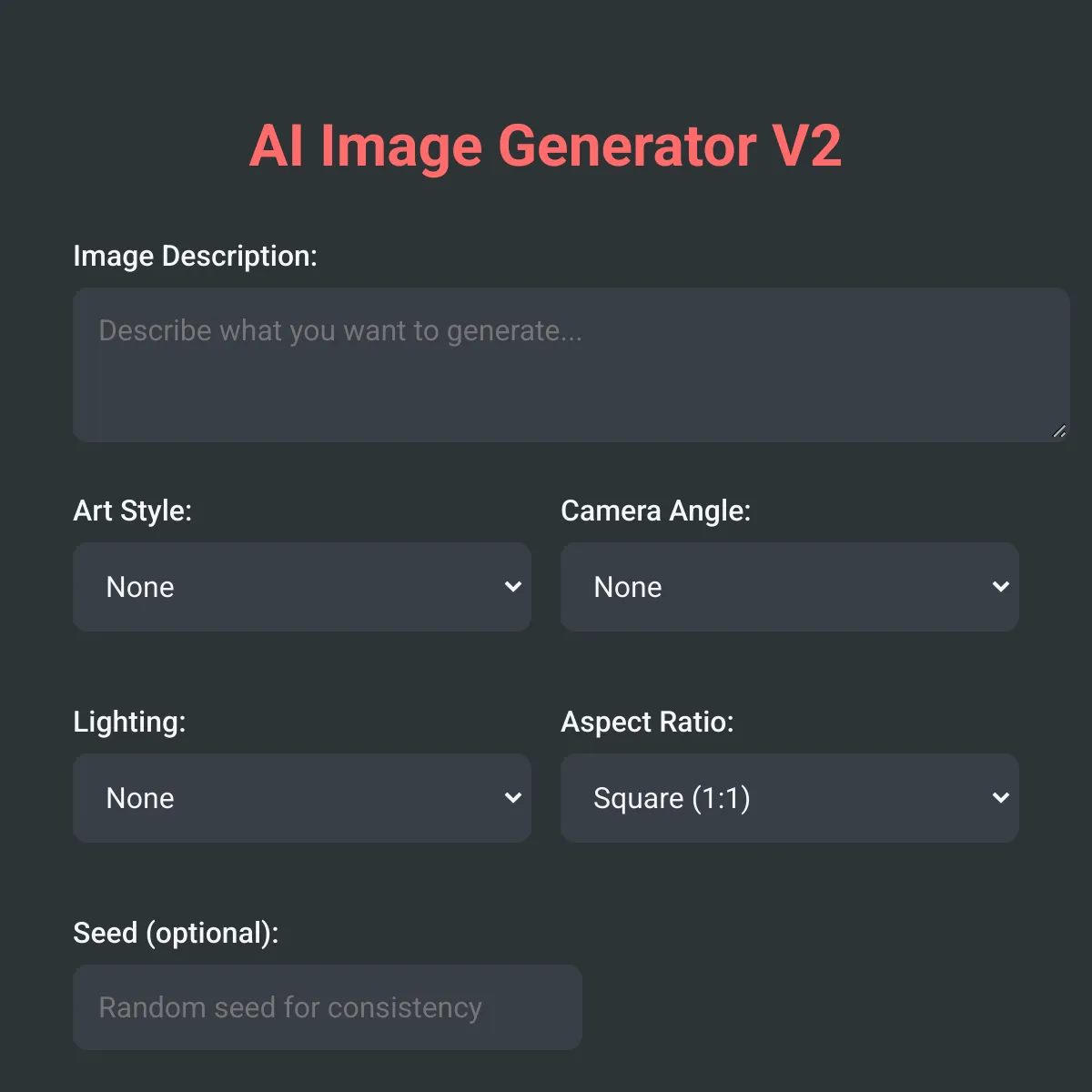Open the Lighting dropdown

[x=302, y=798]
